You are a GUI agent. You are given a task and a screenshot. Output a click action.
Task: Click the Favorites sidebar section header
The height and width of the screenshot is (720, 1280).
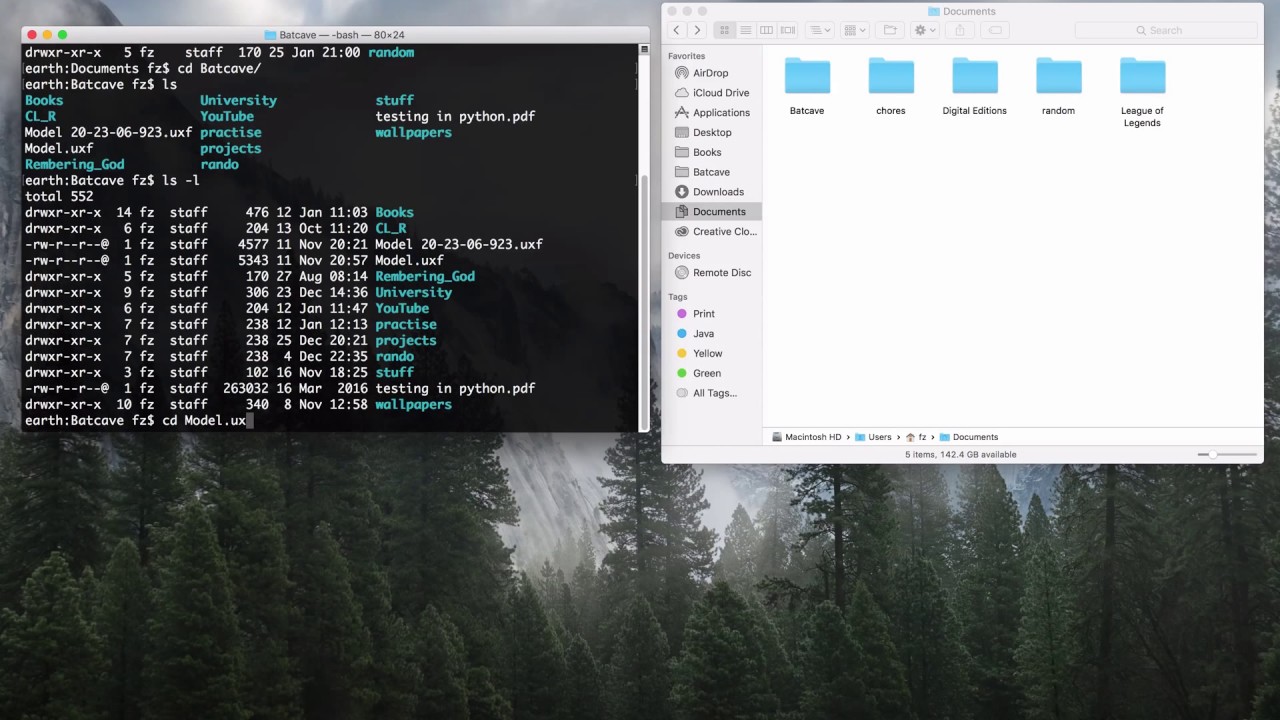[x=687, y=56]
